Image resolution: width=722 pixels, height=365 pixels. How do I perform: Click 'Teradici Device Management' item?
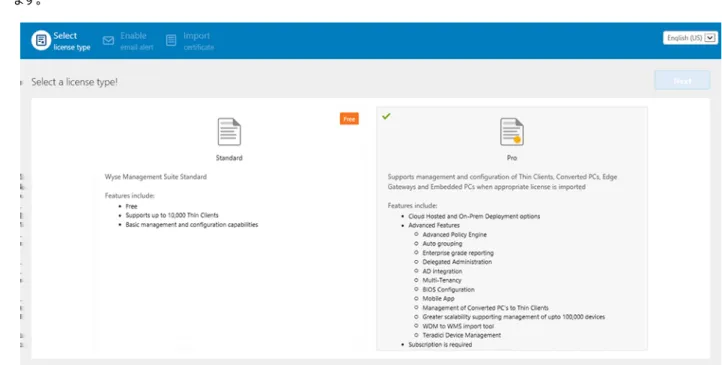[461, 336]
